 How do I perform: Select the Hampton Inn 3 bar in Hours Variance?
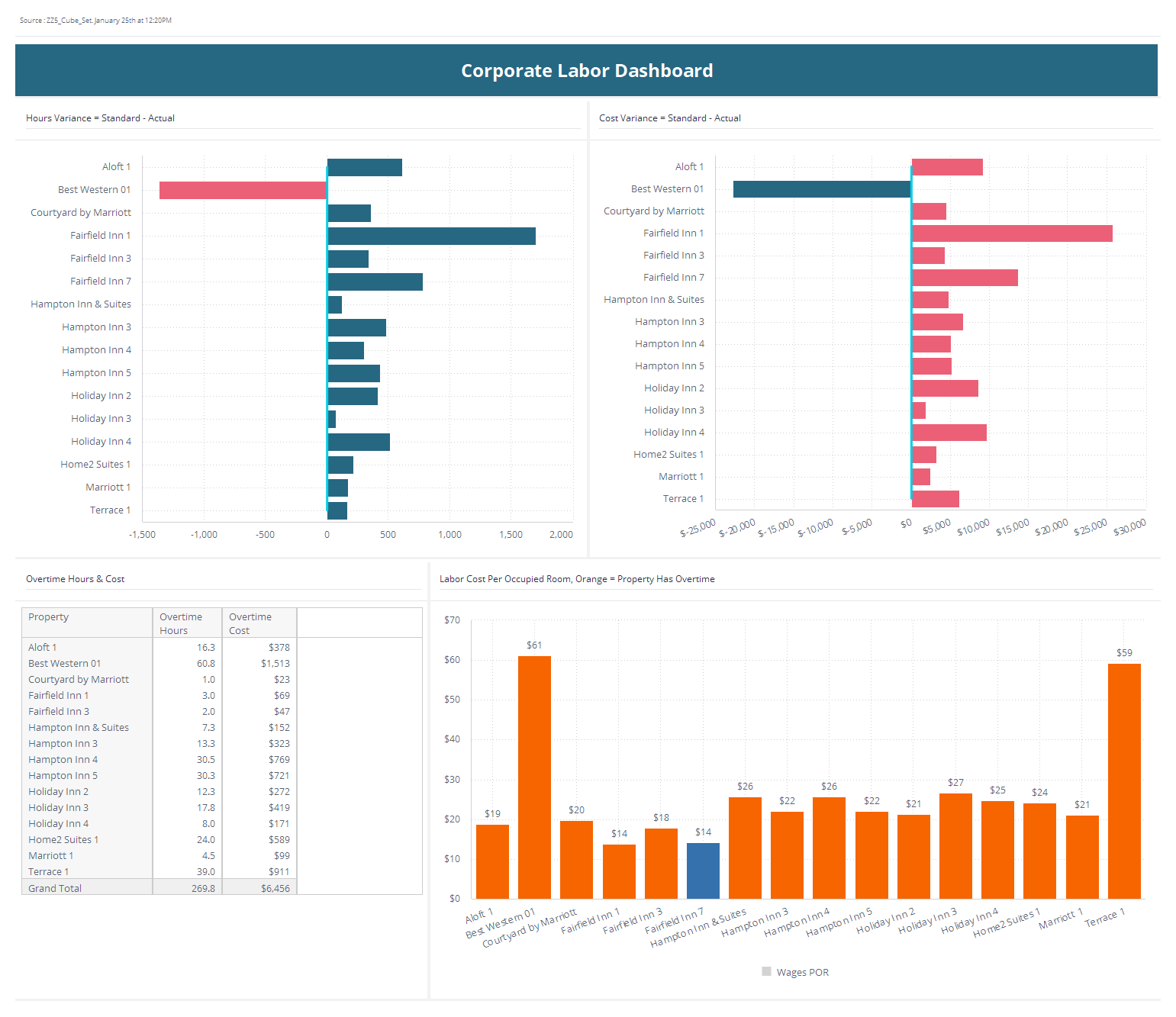[356, 327]
